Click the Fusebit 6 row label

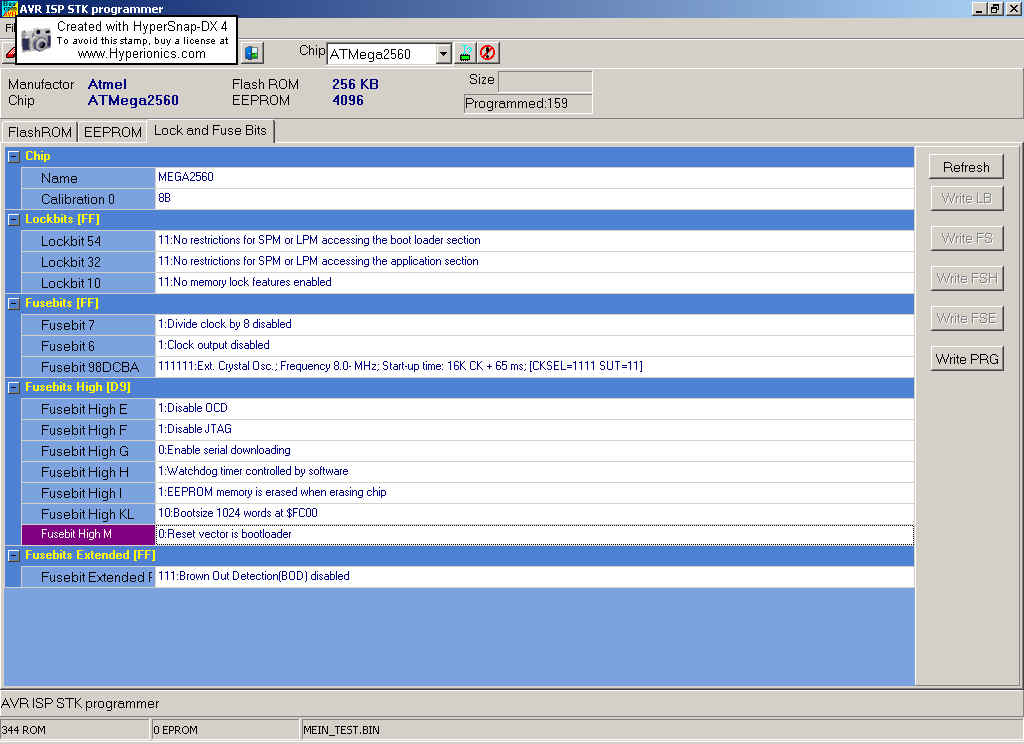[88, 346]
